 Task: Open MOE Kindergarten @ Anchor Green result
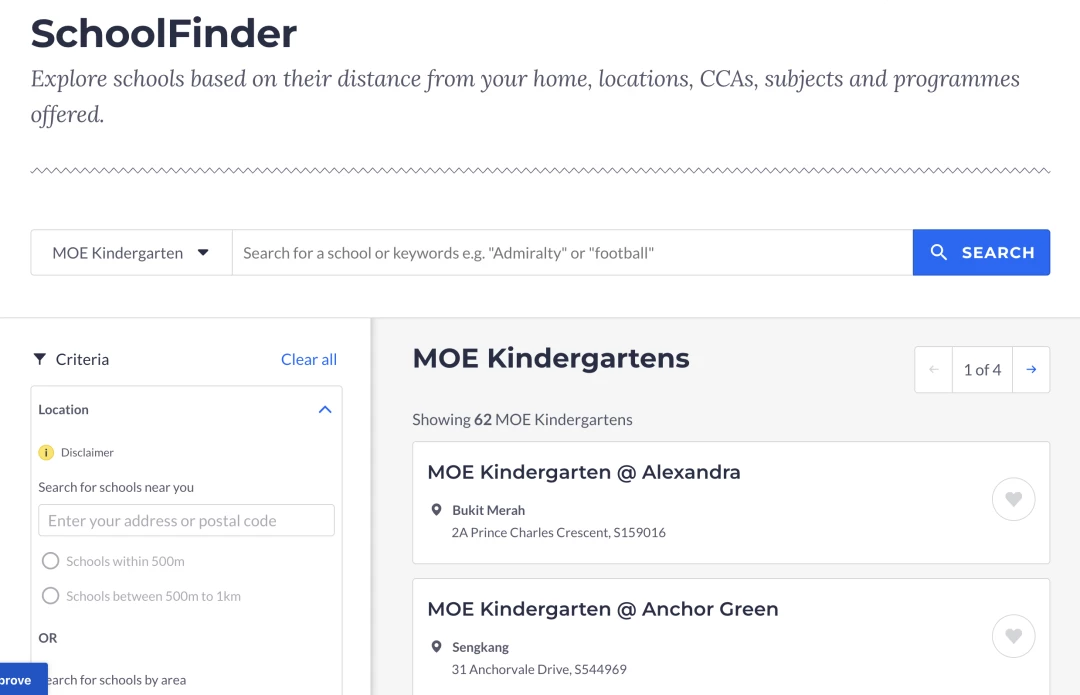(x=603, y=610)
